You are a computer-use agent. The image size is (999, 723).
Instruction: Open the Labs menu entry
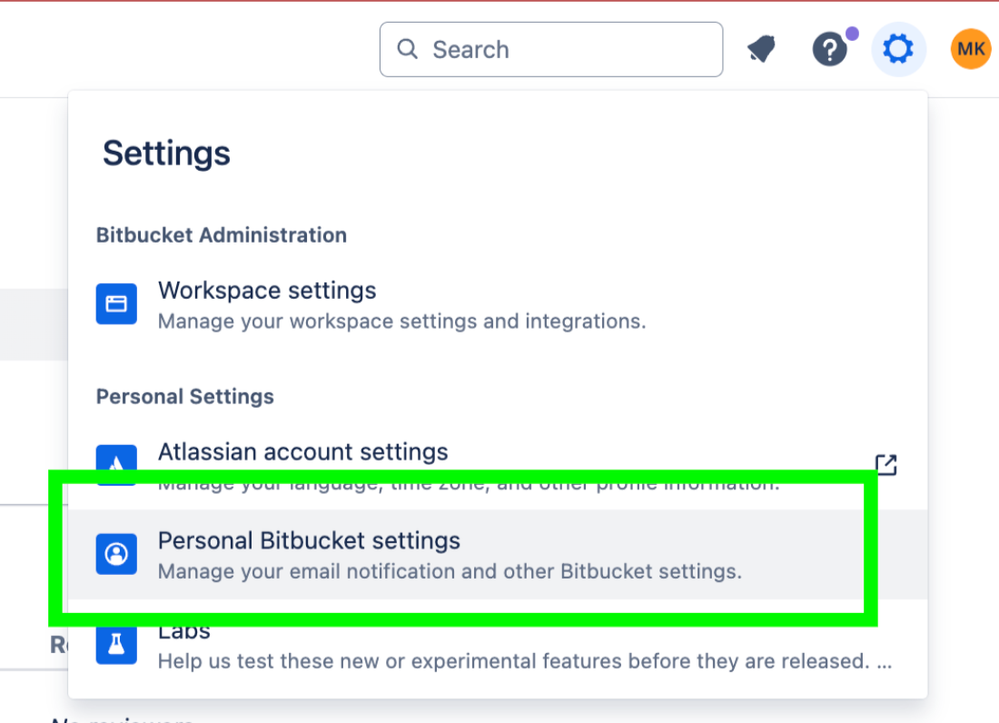[498, 645]
